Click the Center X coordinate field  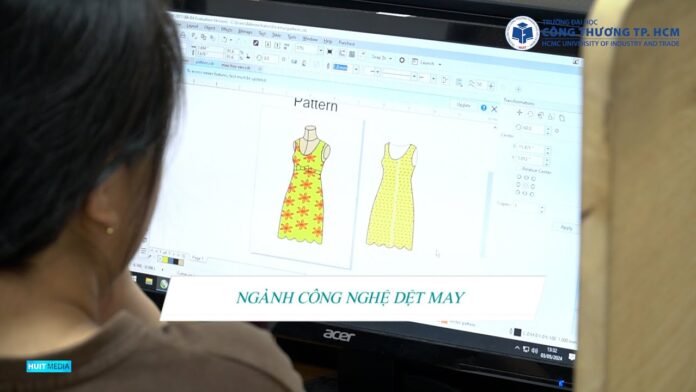click(x=531, y=147)
